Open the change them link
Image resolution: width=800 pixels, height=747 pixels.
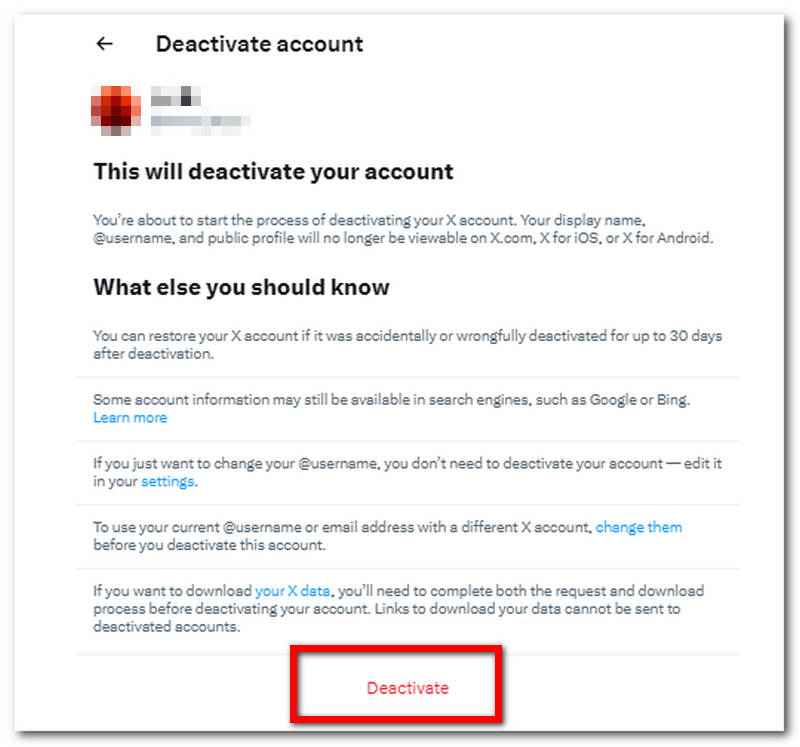(638, 527)
